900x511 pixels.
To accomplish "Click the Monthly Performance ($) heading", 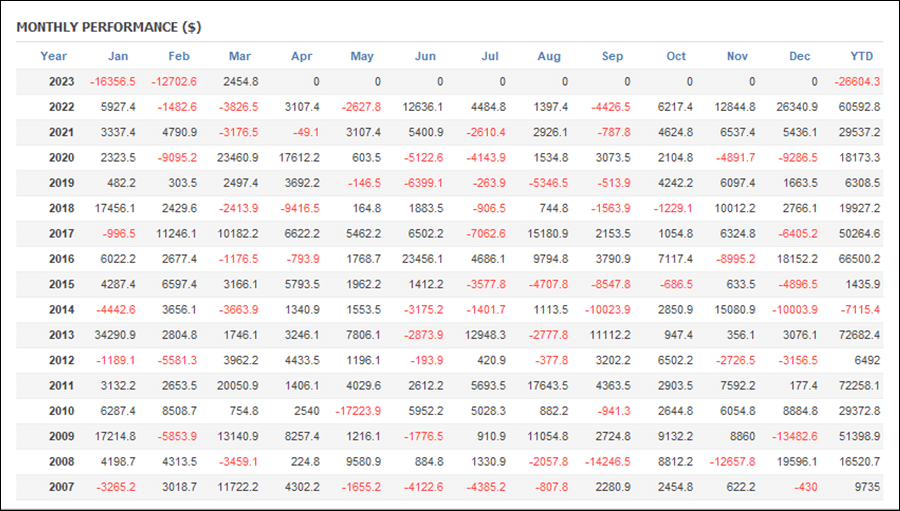I will [x=108, y=27].
